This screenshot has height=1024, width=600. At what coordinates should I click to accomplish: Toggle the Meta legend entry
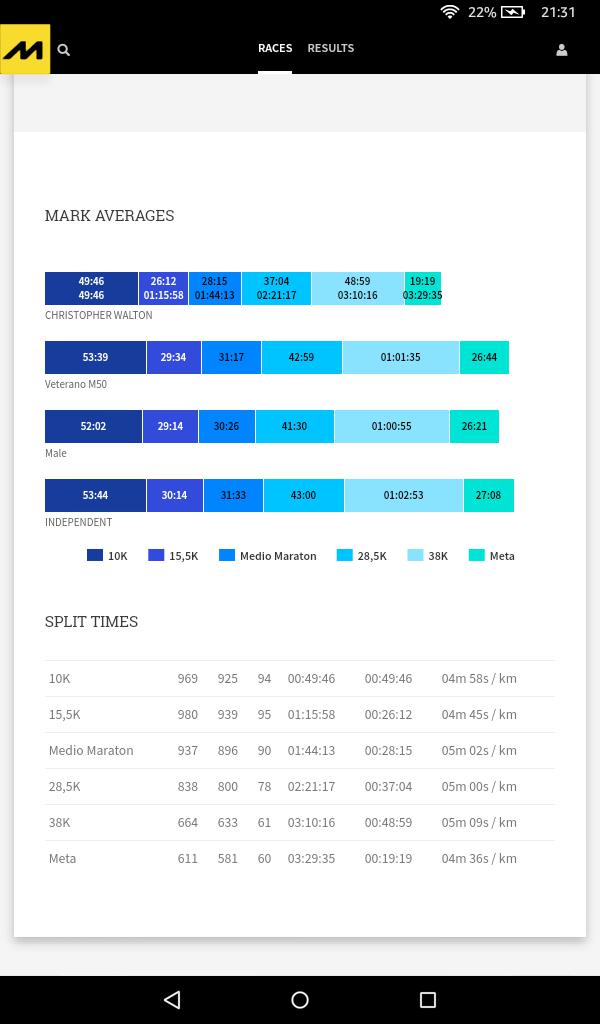tap(491, 556)
